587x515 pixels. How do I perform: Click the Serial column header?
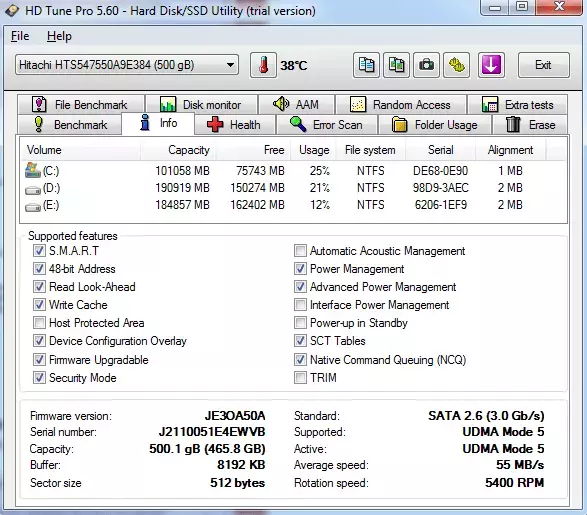coord(441,150)
